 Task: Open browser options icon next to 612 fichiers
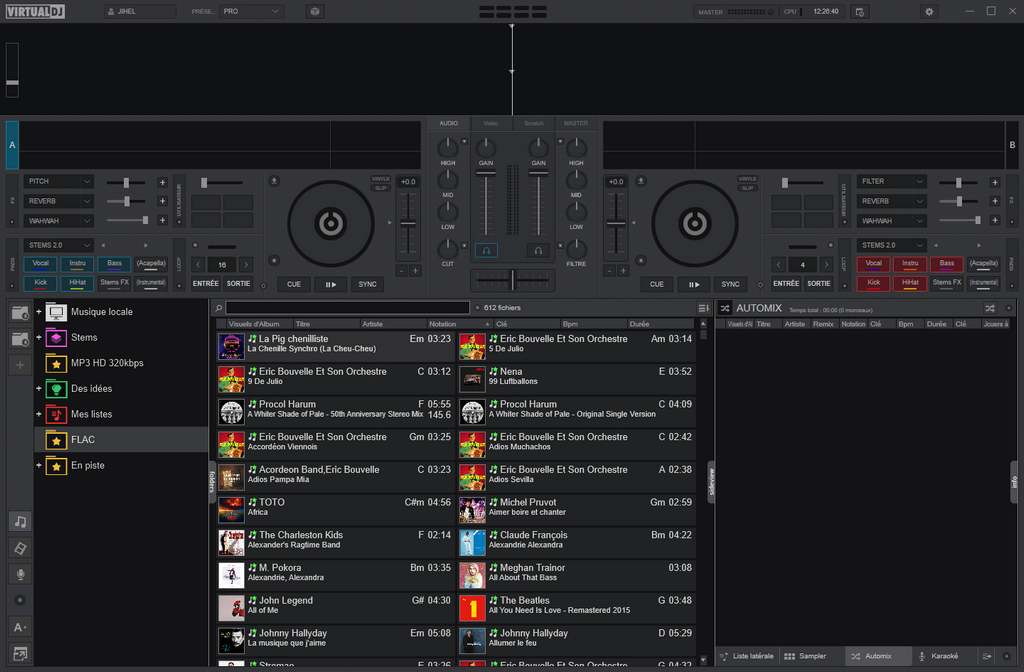tap(703, 308)
